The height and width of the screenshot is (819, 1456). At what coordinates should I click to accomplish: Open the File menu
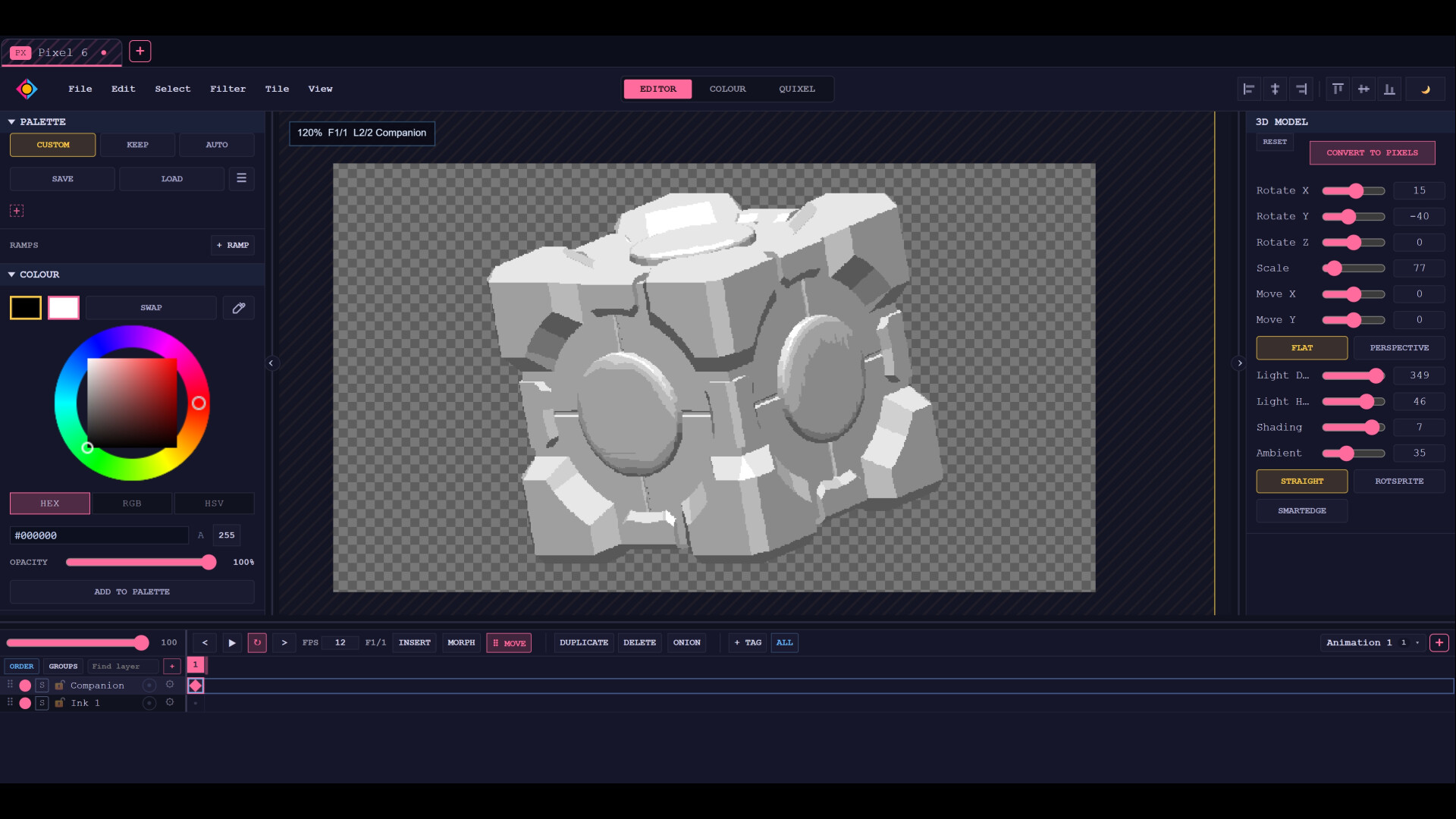(80, 89)
